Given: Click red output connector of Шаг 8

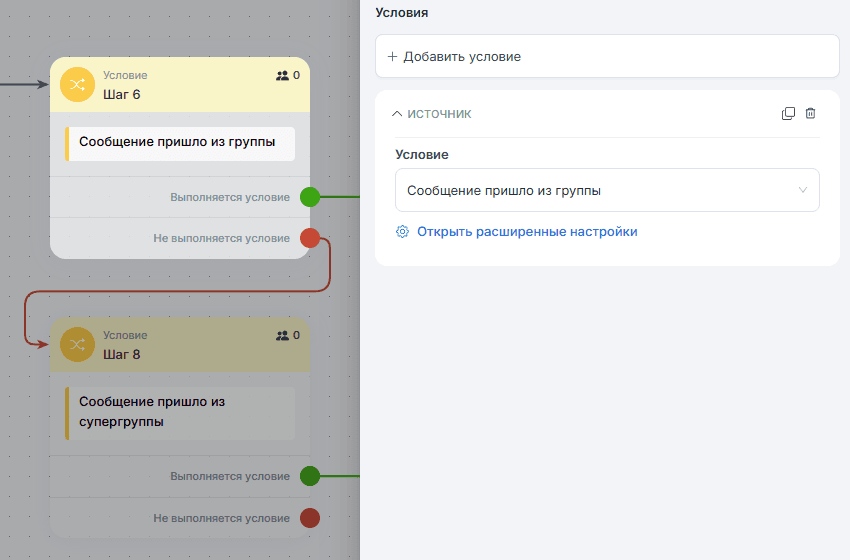Looking at the screenshot, I should click(310, 518).
